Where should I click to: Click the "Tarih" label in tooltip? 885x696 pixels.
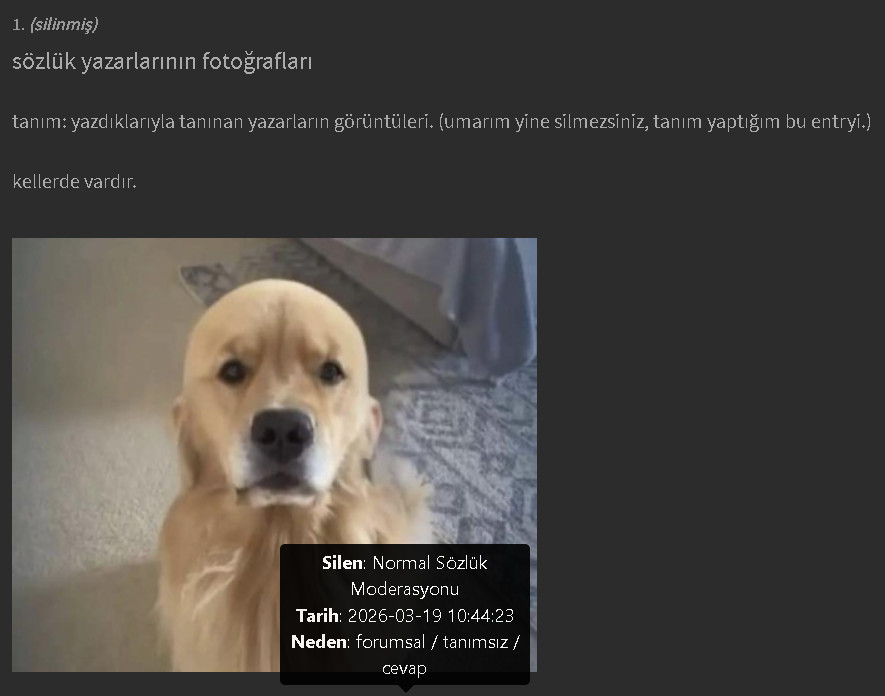pyautogui.click(x=317, y=615)
